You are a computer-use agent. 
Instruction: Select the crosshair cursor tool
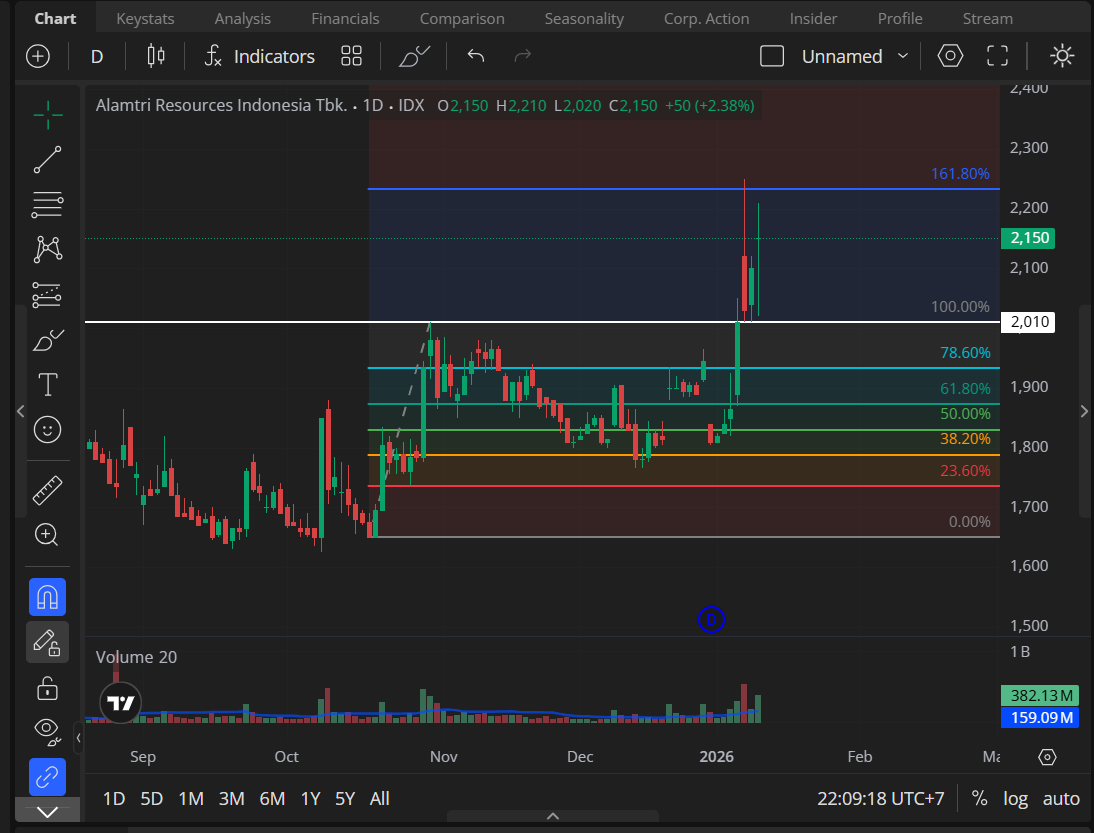[47, 115]
